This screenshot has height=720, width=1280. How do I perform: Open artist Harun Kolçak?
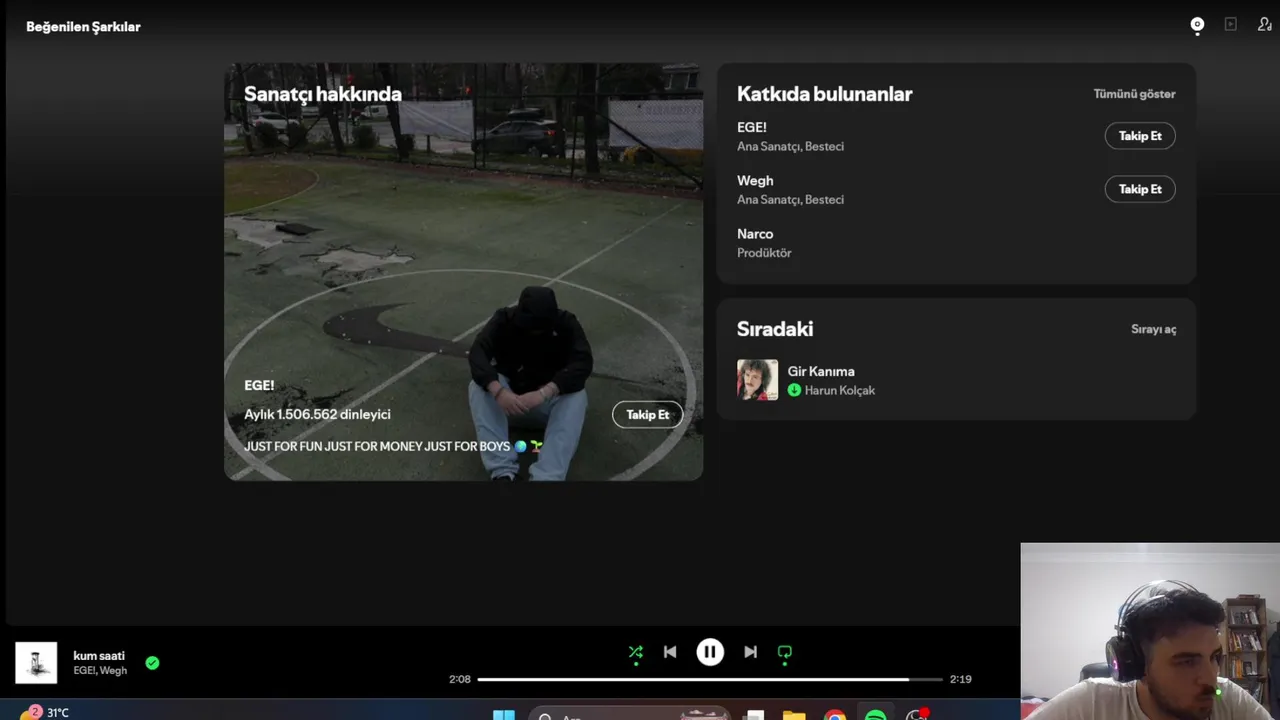840,390
